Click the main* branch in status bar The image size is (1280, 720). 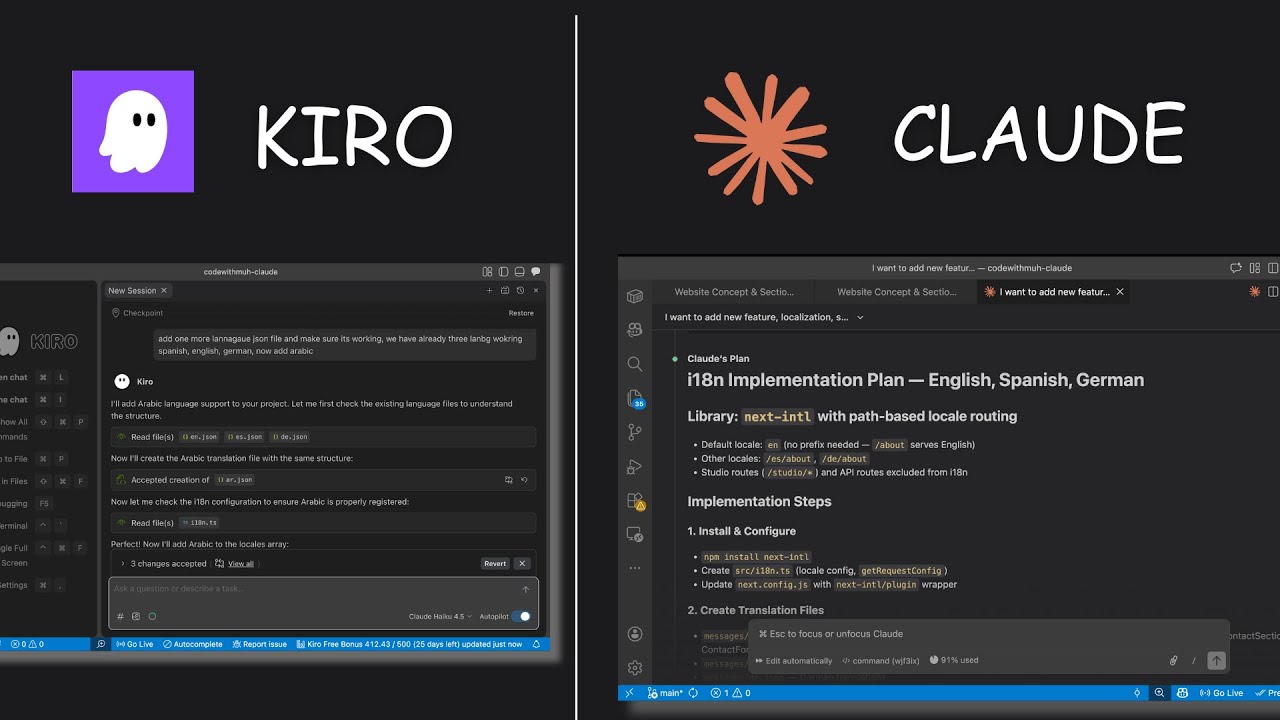point(665,692)
